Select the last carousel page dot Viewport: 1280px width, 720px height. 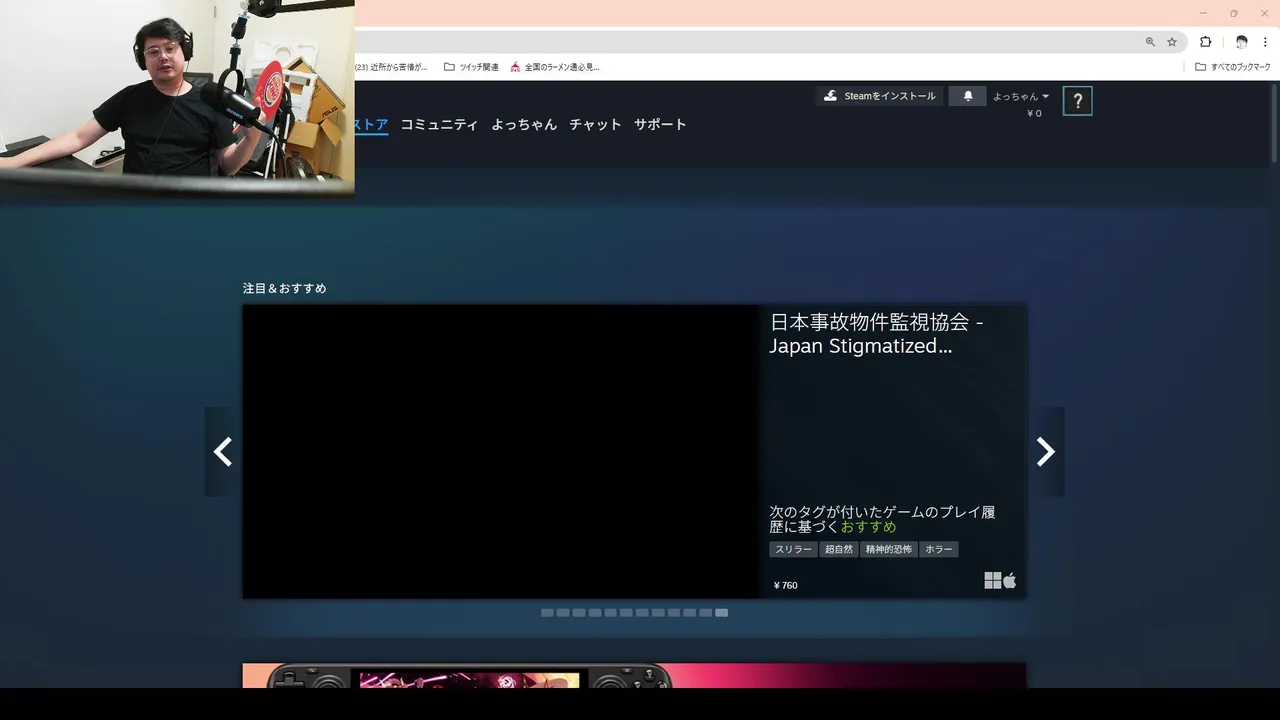click(x=722, y=613)
